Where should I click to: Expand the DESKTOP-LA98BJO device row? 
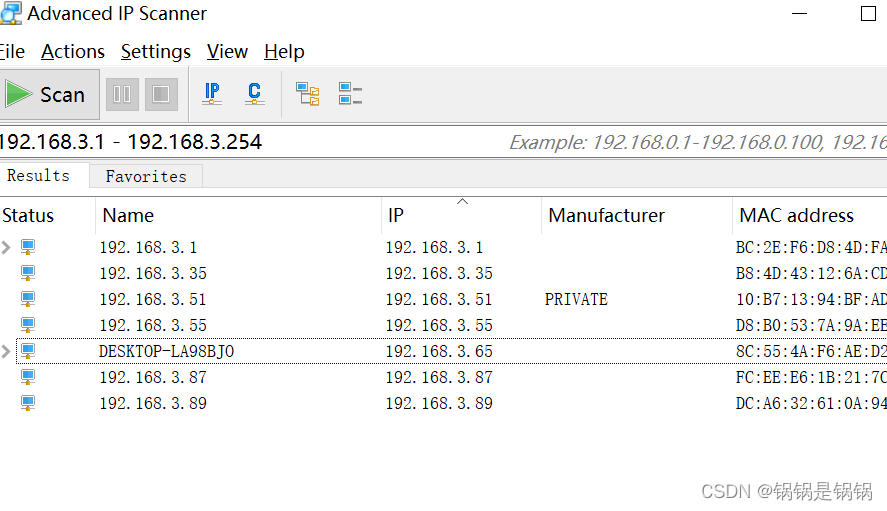point(6,351)
